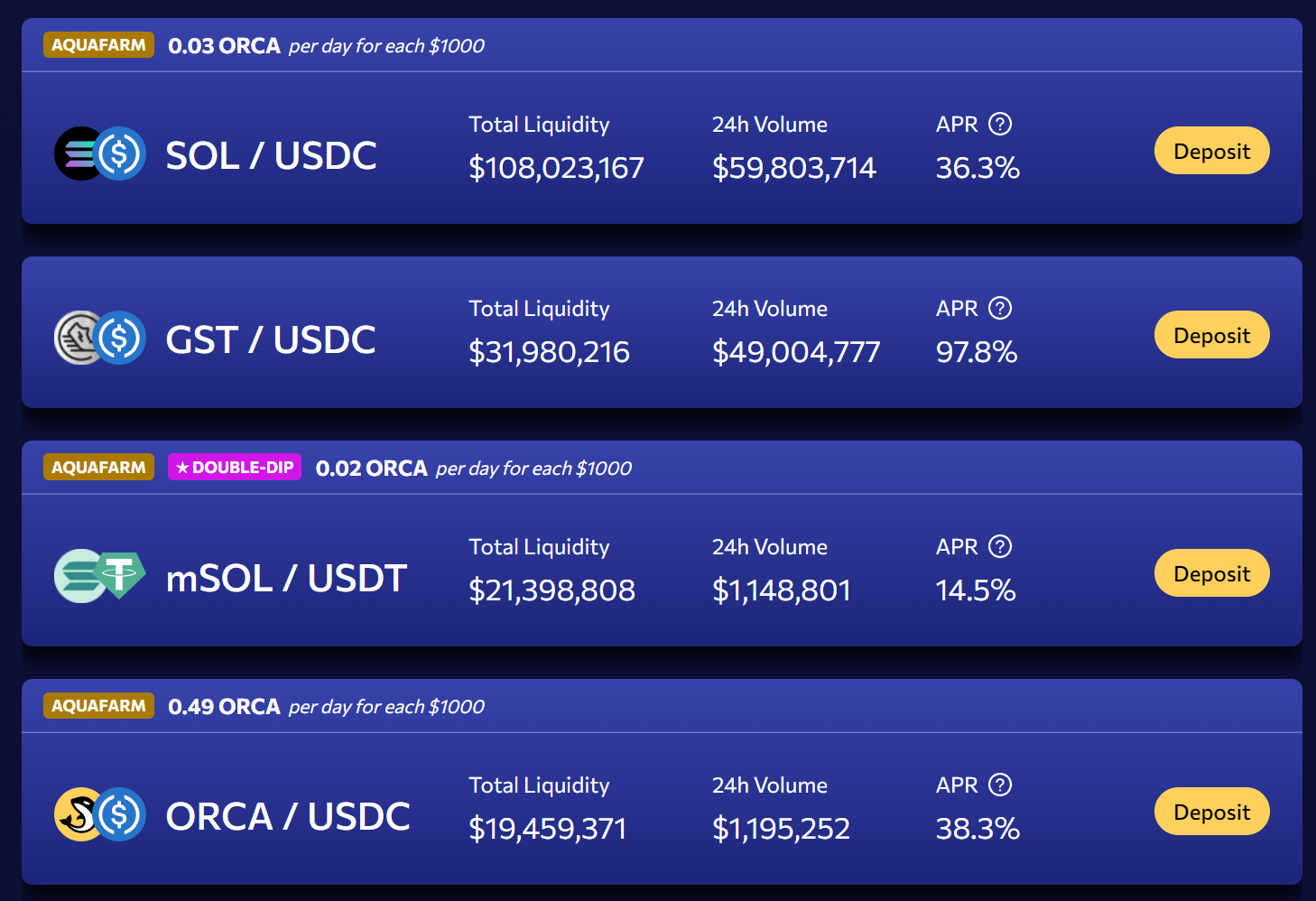This screenshot has width=1316, height=901.
Task: Click the AQUAFARM badge above mSOL / USDT
Action: coord(98,468)
